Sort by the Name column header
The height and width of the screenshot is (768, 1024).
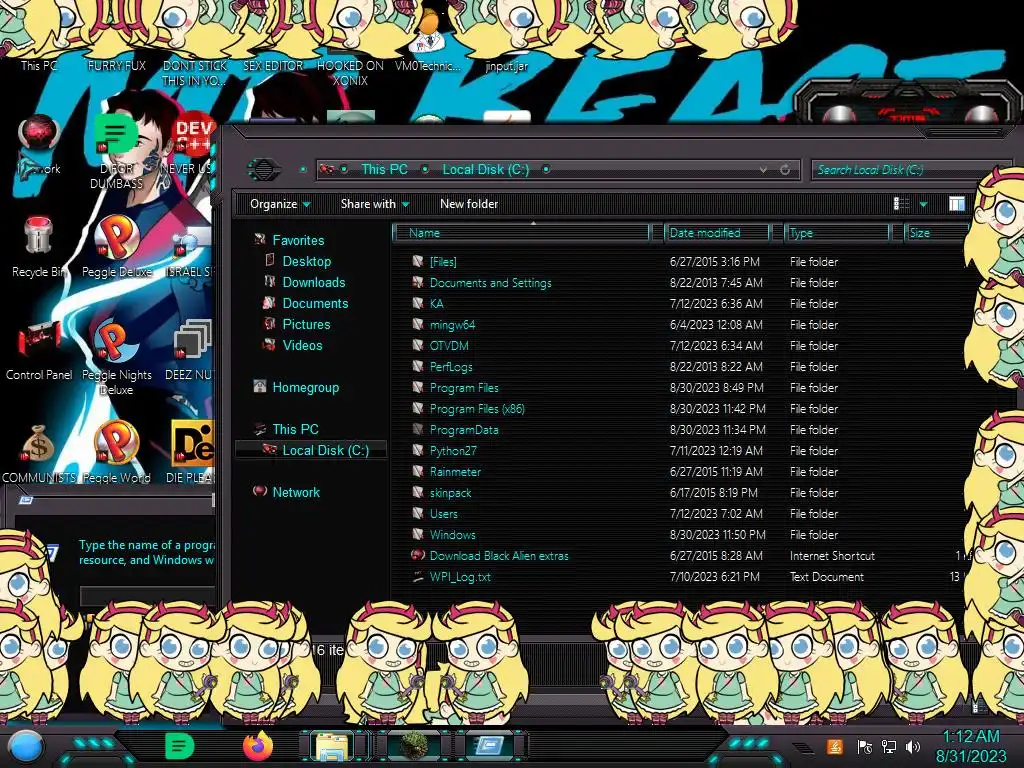click(522, 233)
